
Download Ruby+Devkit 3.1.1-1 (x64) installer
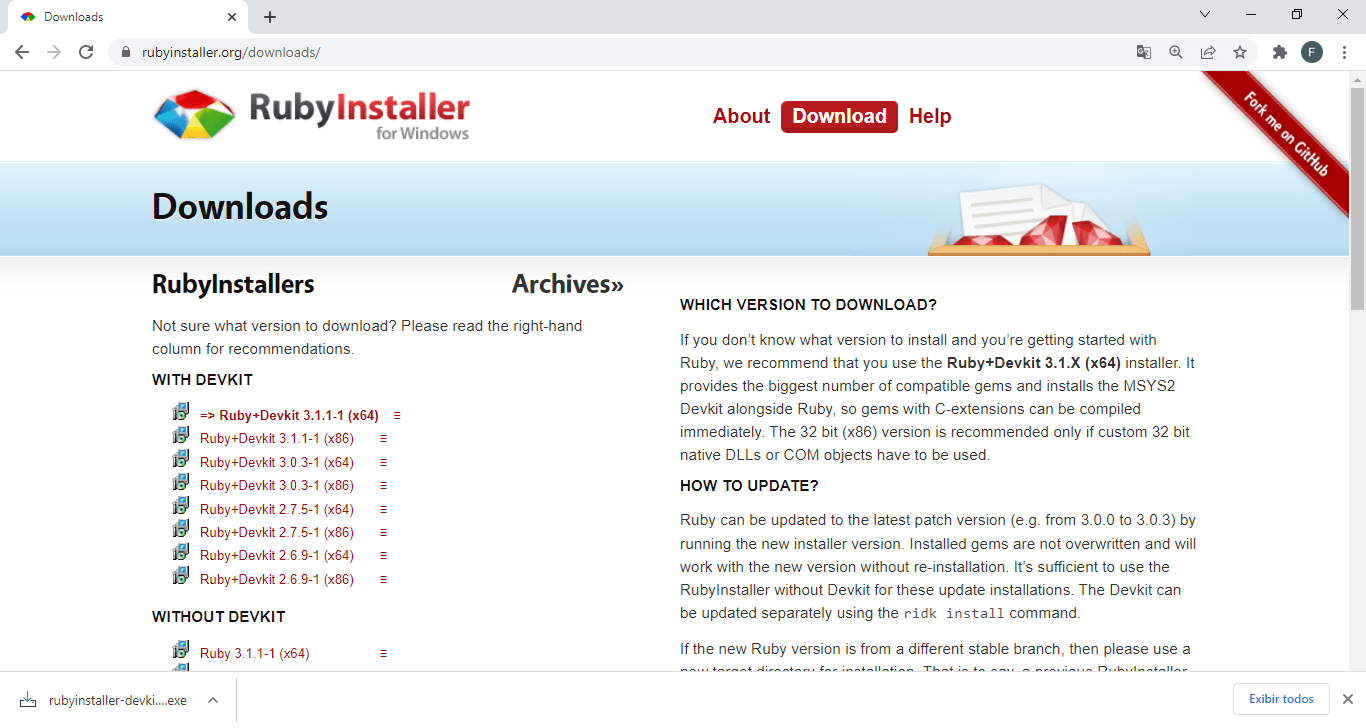click(x=289, y=415)
